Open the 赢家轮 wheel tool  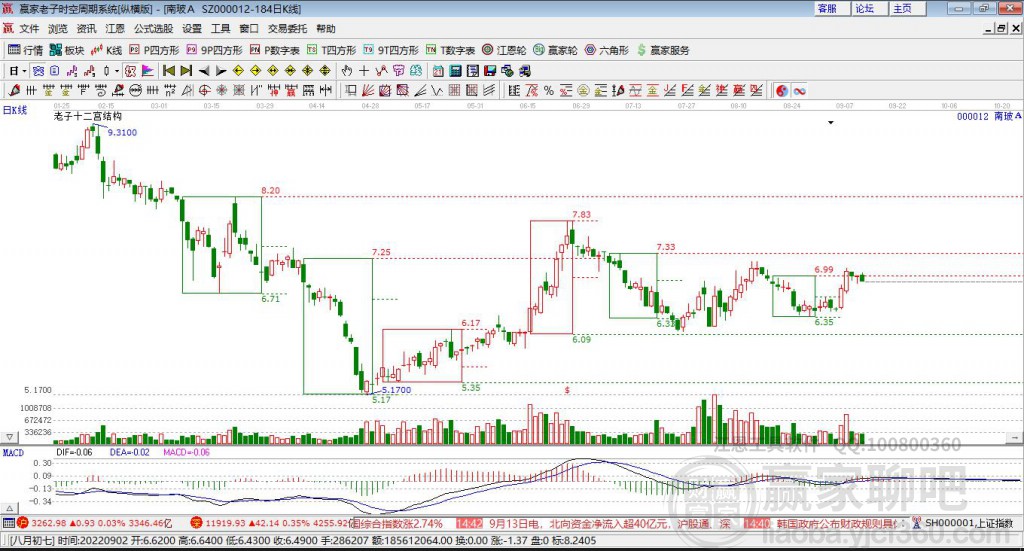pos(555,50)
